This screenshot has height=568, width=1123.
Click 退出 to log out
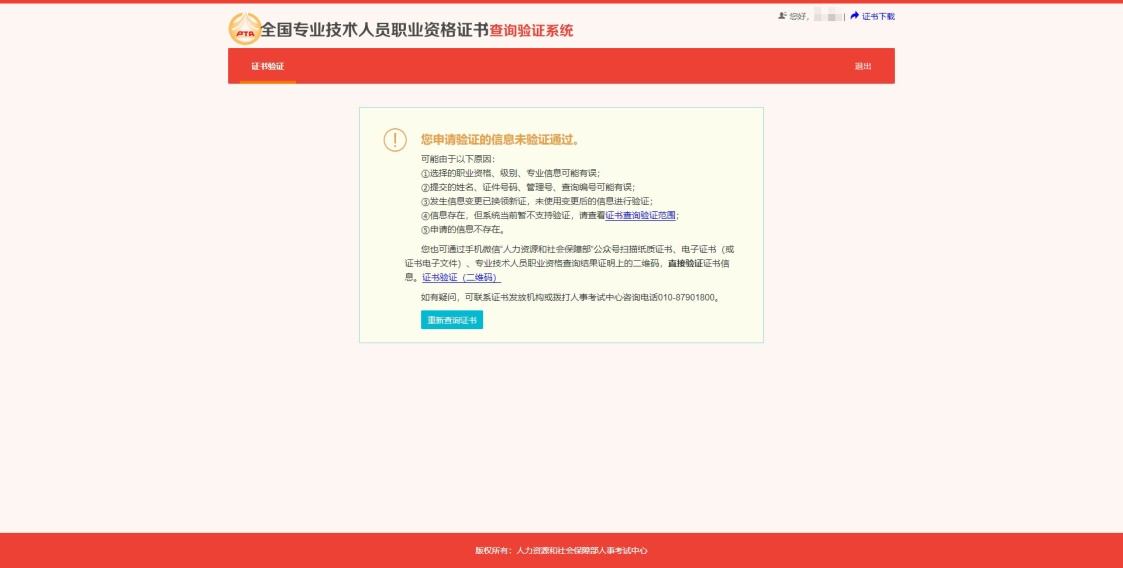[x=862, y=66]
